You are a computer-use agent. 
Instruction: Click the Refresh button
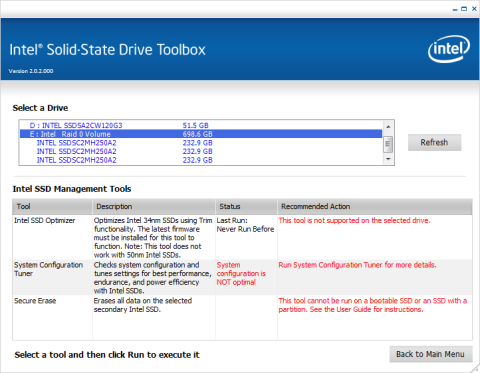coord(434,142)
